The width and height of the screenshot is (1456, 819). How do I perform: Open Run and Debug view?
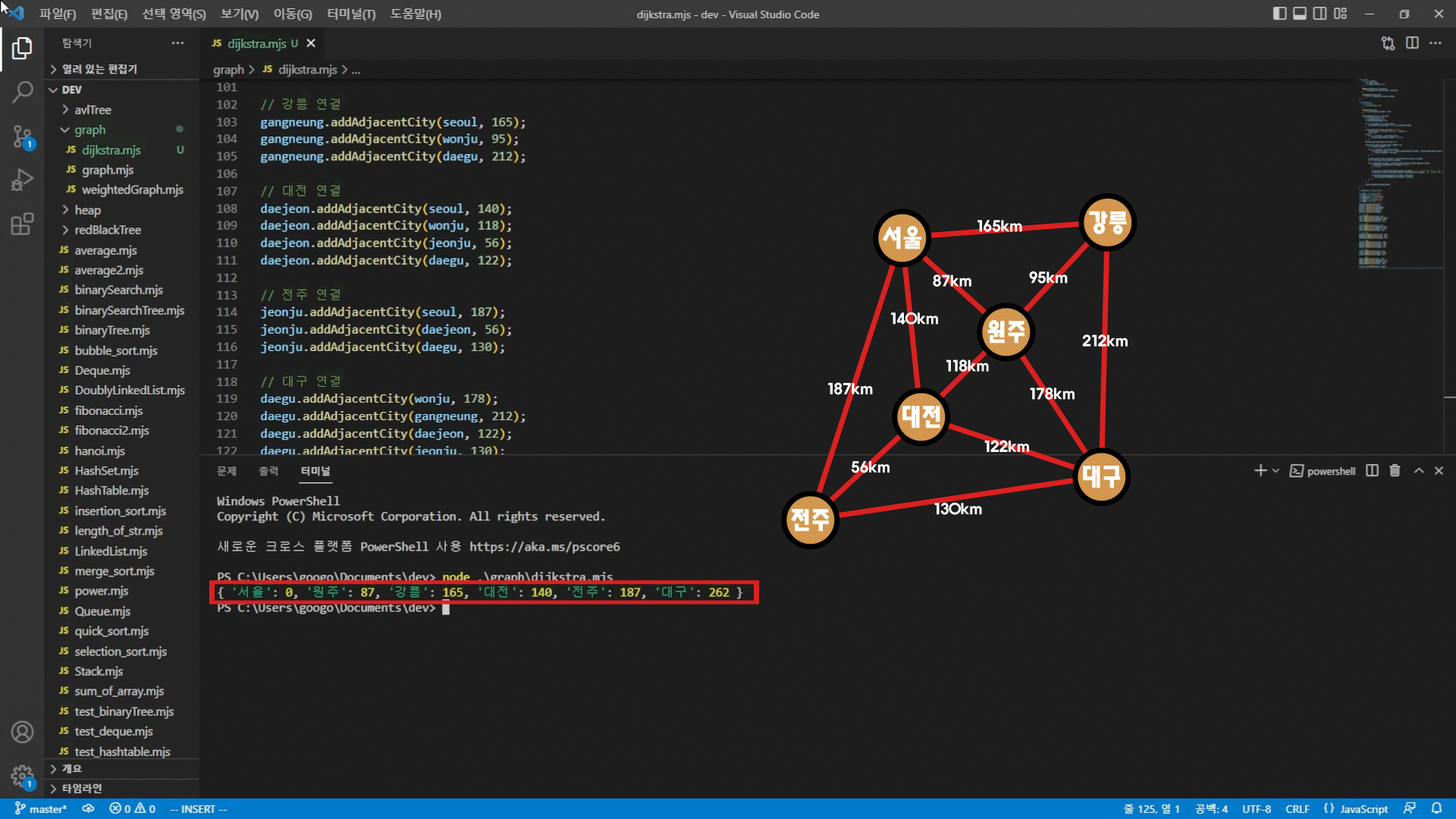(x=22, y=180)
